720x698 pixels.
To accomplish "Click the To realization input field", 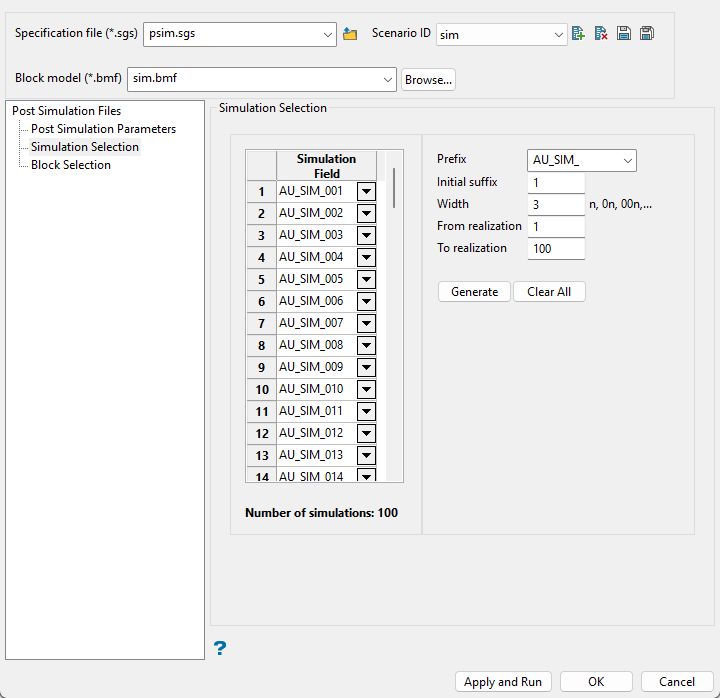I will [x=556, y=249].
